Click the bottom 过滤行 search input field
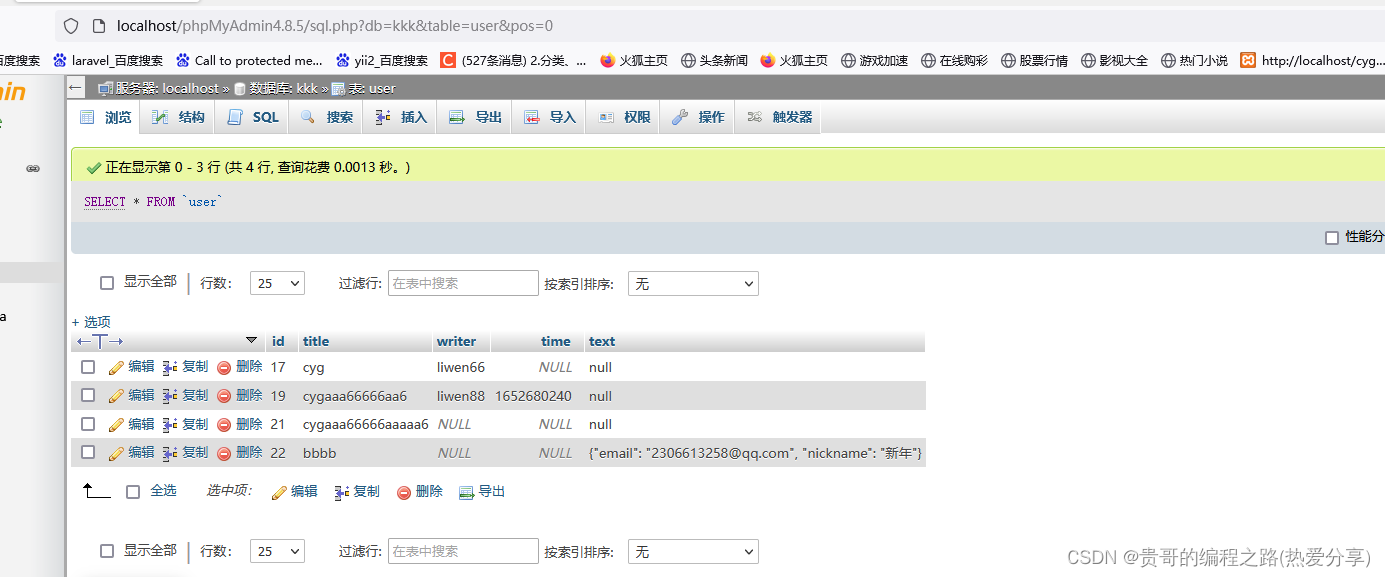This screenshot has height=577, width=1385. [x=463, y=551]
